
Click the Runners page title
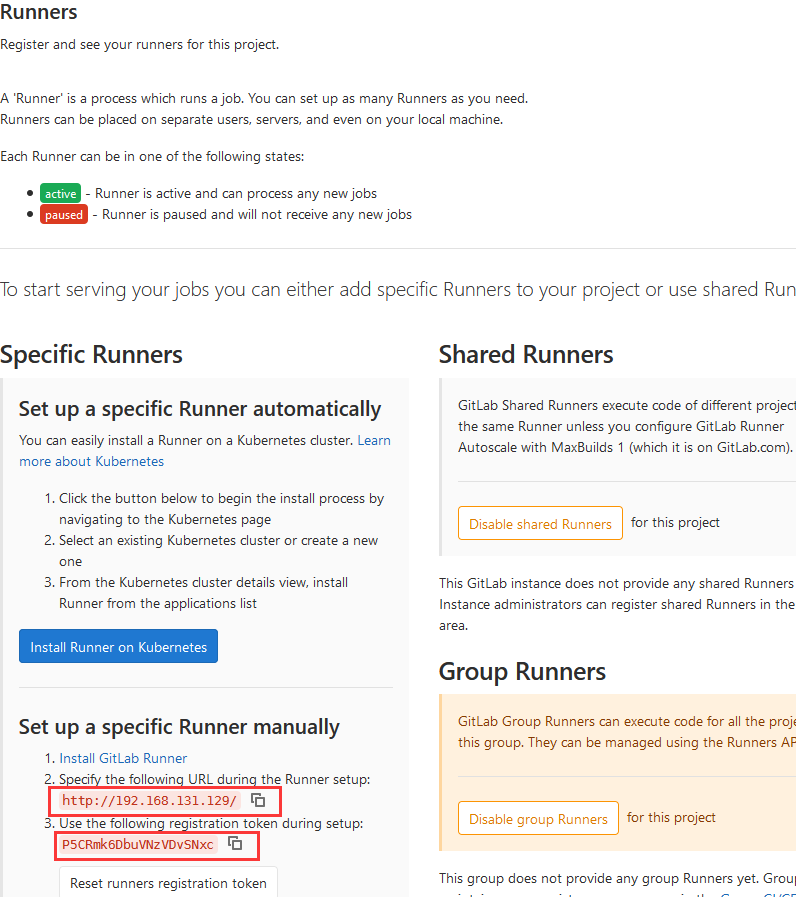click(38, 12)
